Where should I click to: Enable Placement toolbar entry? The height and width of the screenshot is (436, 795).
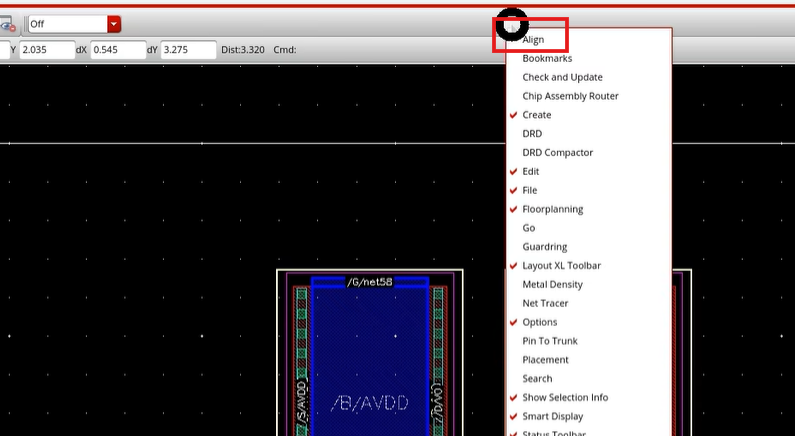click(x=589, y=359)
